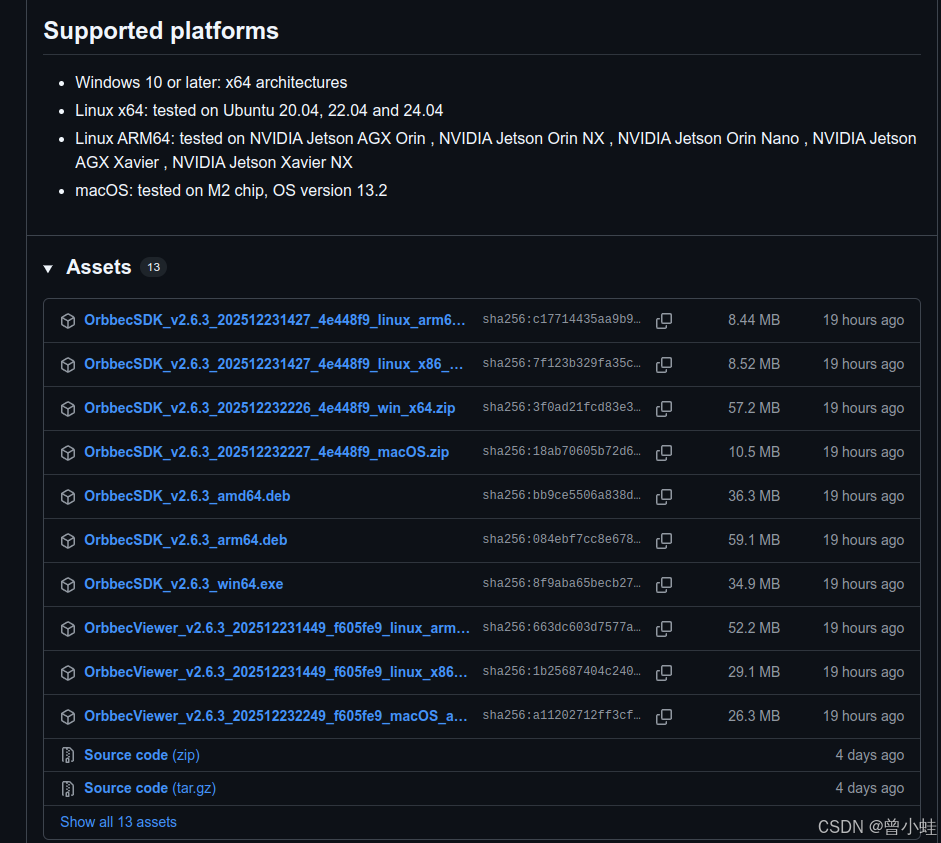Download Source code (zip)

coord(142,755)
